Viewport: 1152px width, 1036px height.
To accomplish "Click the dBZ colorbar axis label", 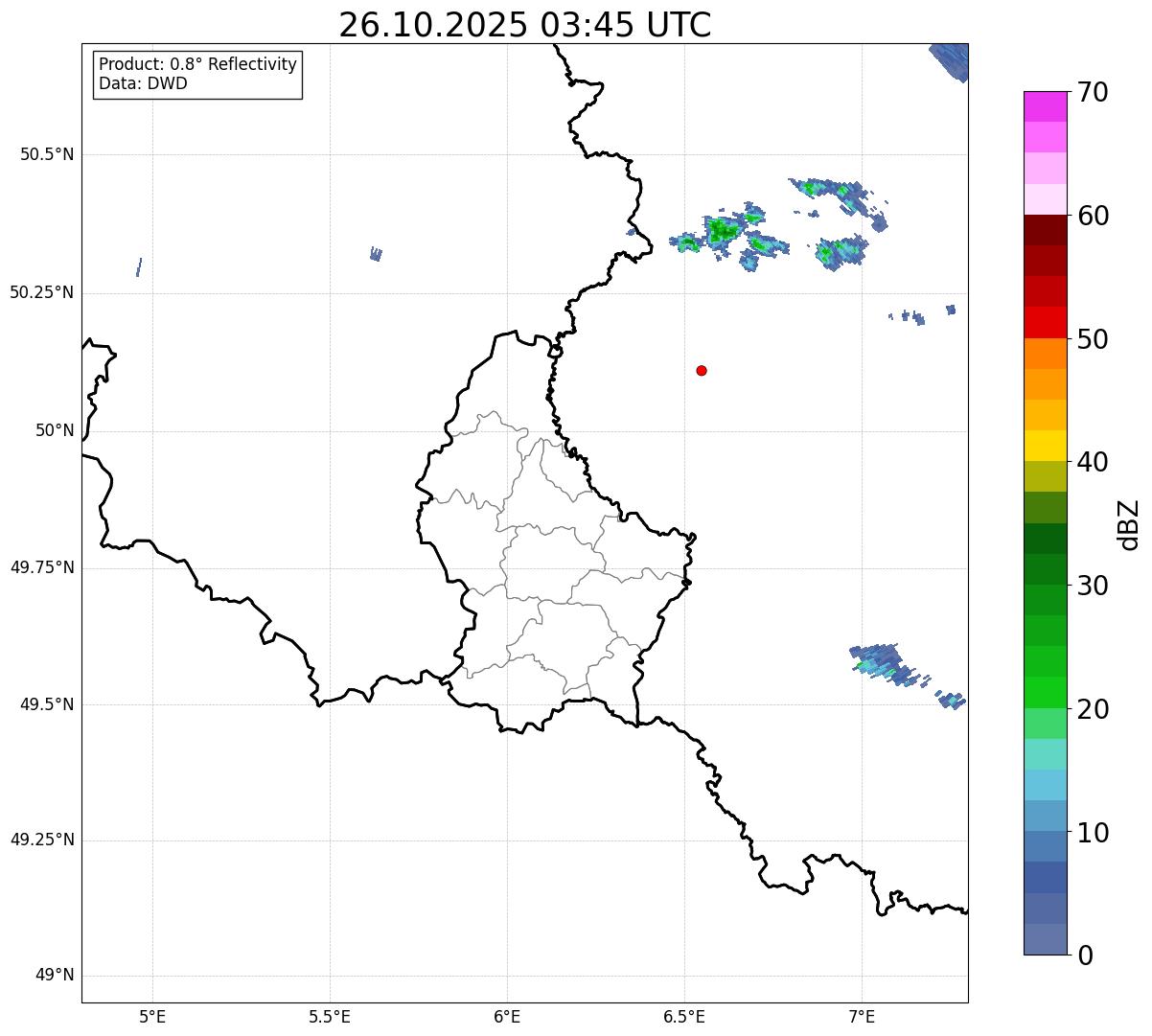I will [x=1129, y=523].
